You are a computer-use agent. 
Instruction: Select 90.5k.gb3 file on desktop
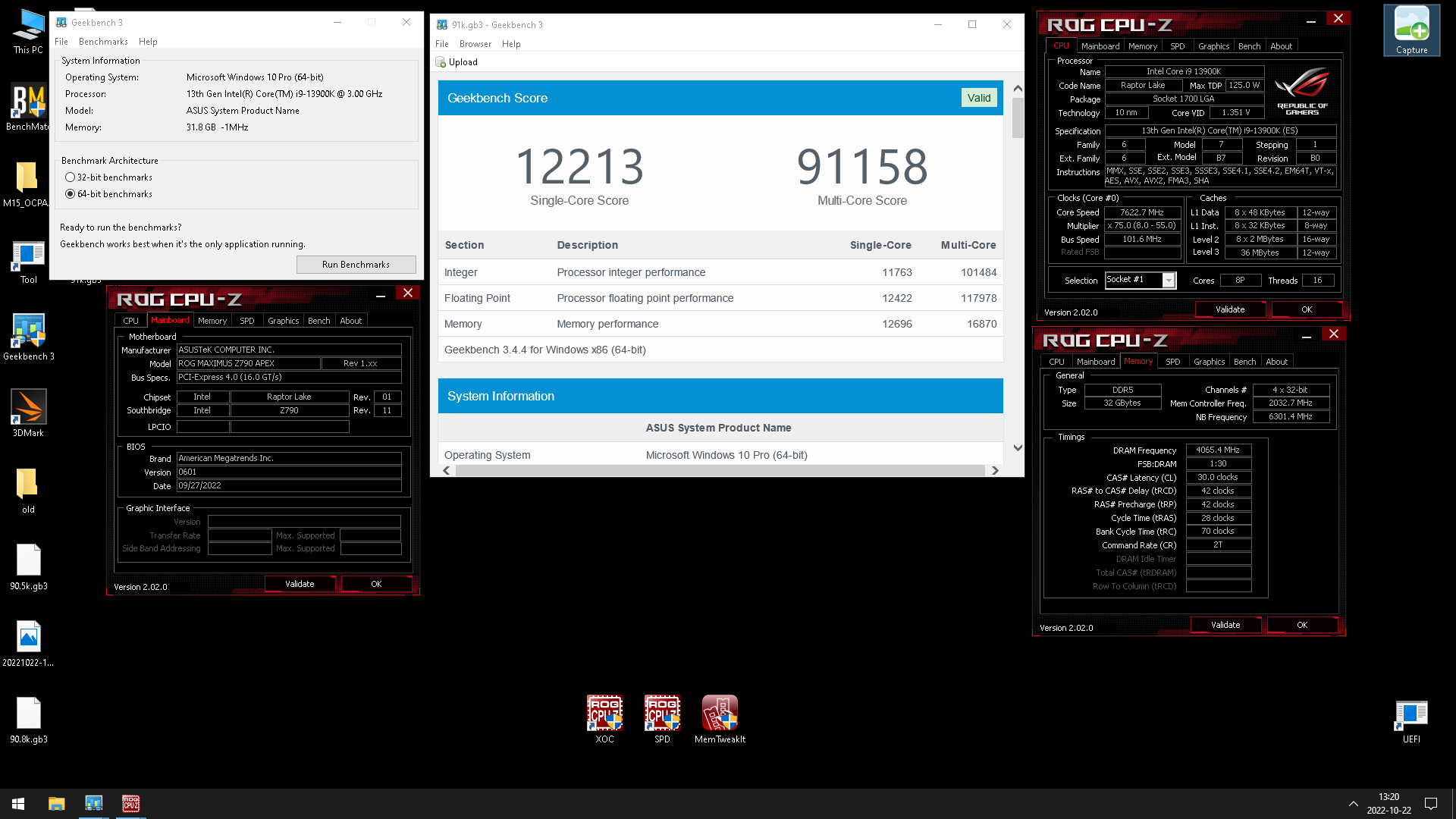pos(28,566)
